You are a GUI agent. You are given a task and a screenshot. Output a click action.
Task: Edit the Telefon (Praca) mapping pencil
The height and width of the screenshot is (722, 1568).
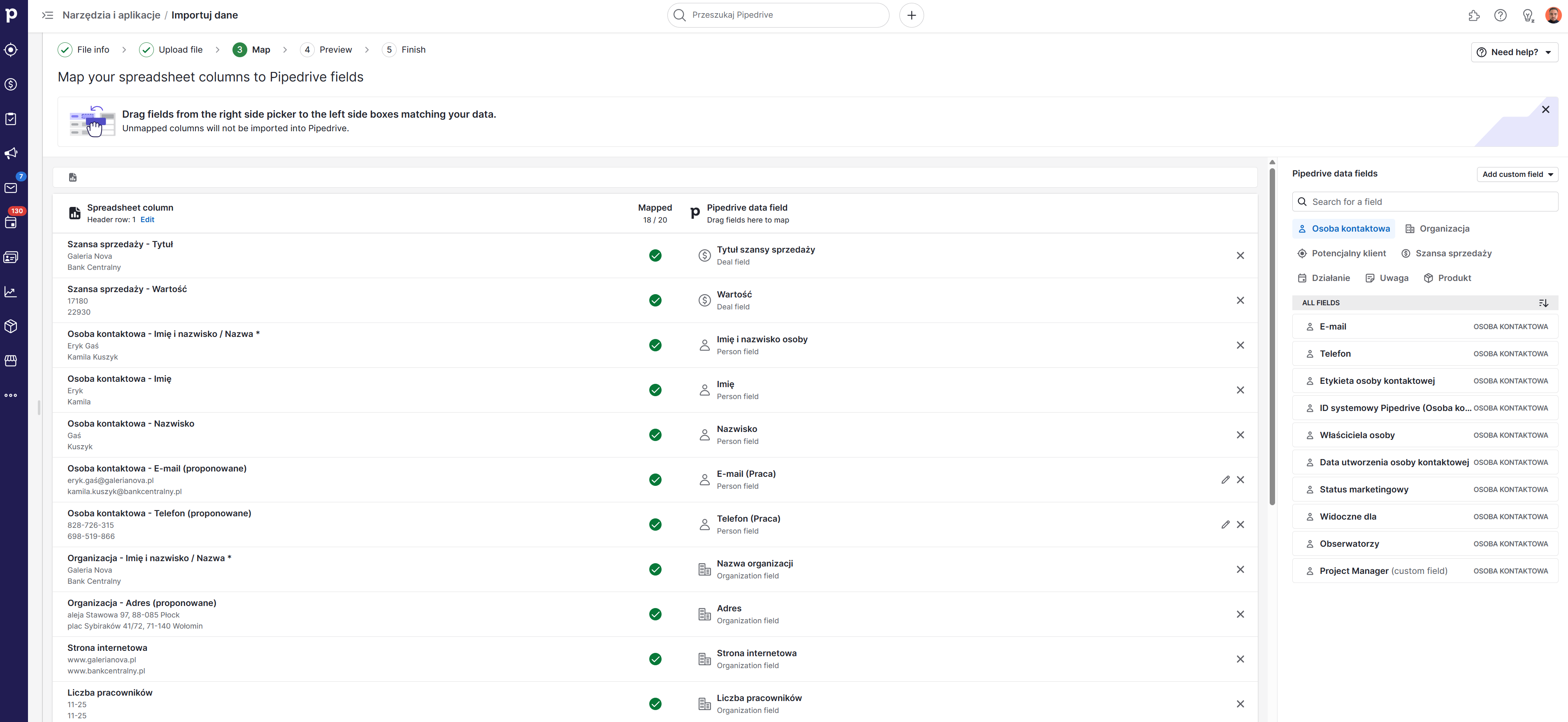point(1225,525)
